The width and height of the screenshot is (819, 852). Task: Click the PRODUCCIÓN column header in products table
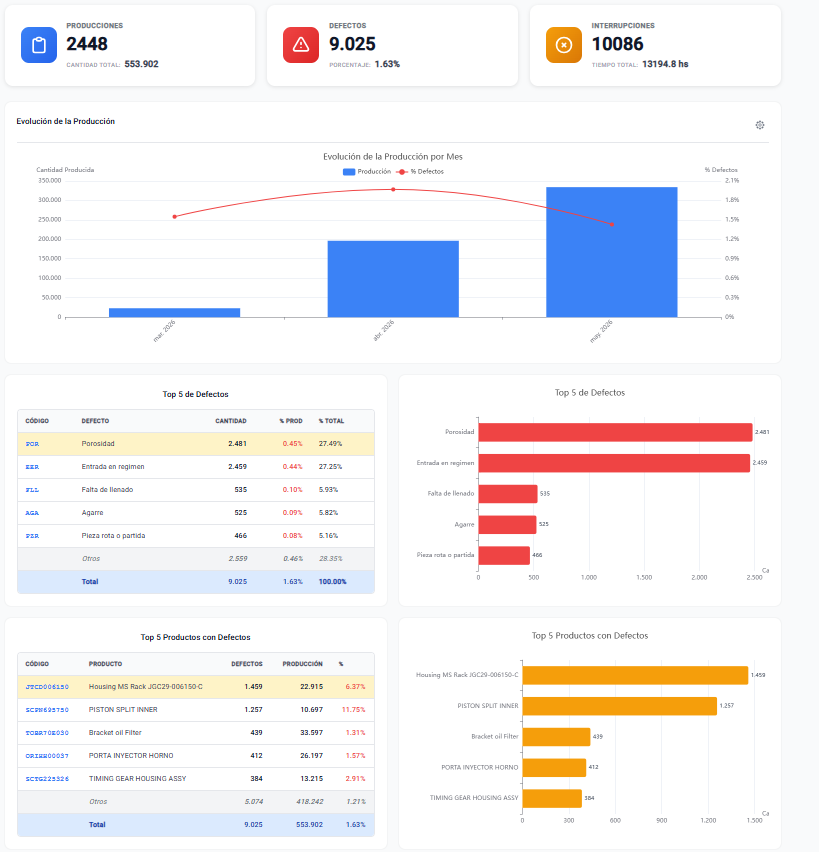pos(303,664)
